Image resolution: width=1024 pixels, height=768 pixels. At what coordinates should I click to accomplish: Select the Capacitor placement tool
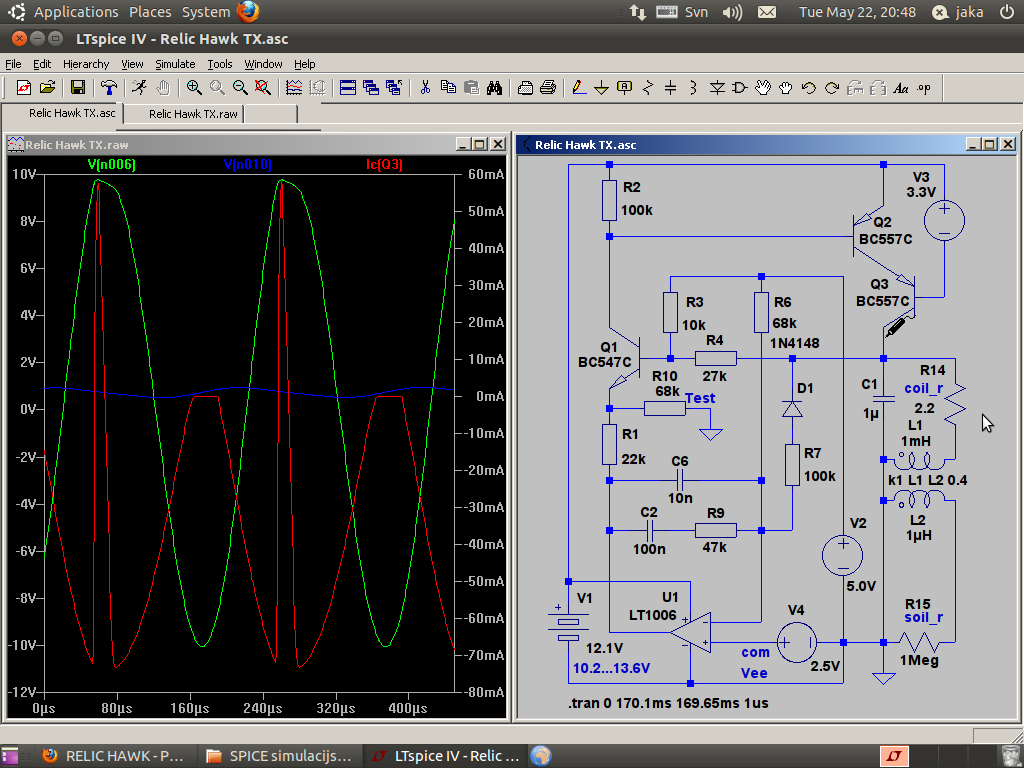pyautogui.click(x=671, y=88)
